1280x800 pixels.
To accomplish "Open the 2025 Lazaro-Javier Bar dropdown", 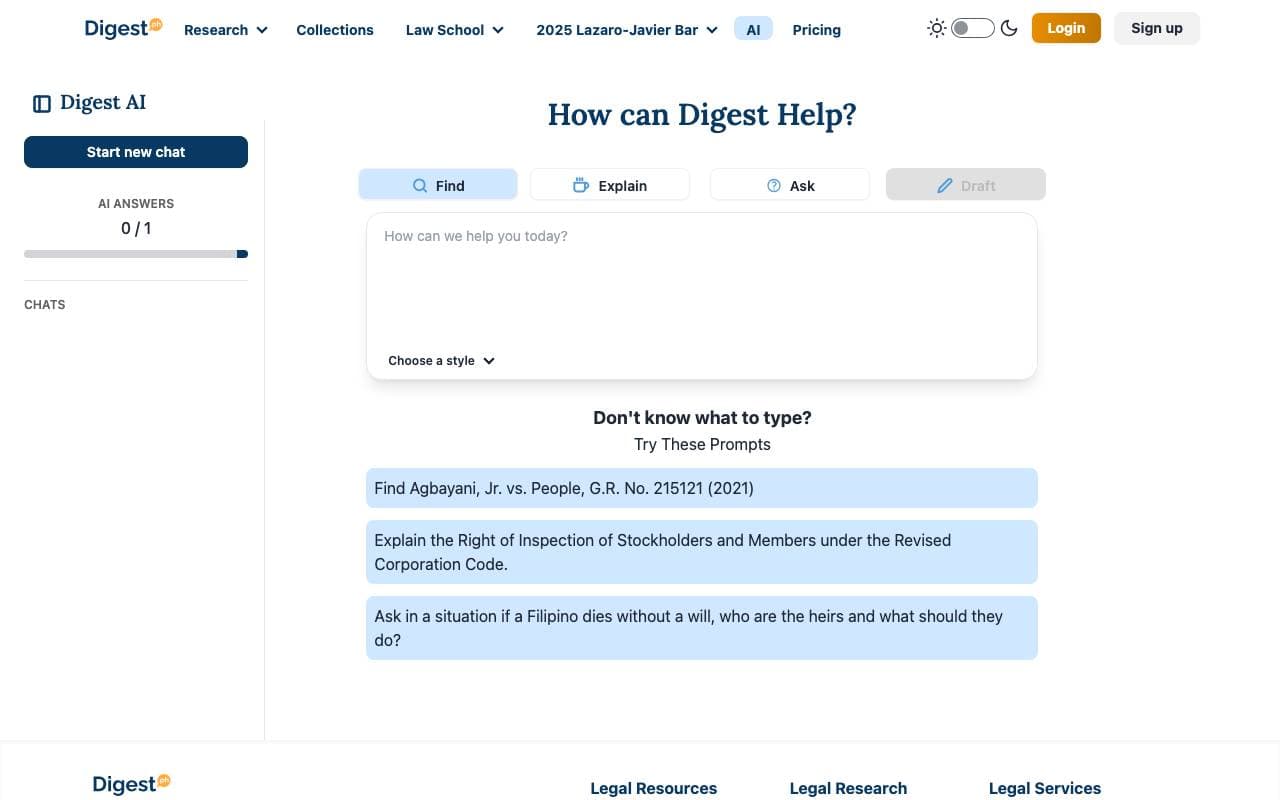I will coord(627,30).
